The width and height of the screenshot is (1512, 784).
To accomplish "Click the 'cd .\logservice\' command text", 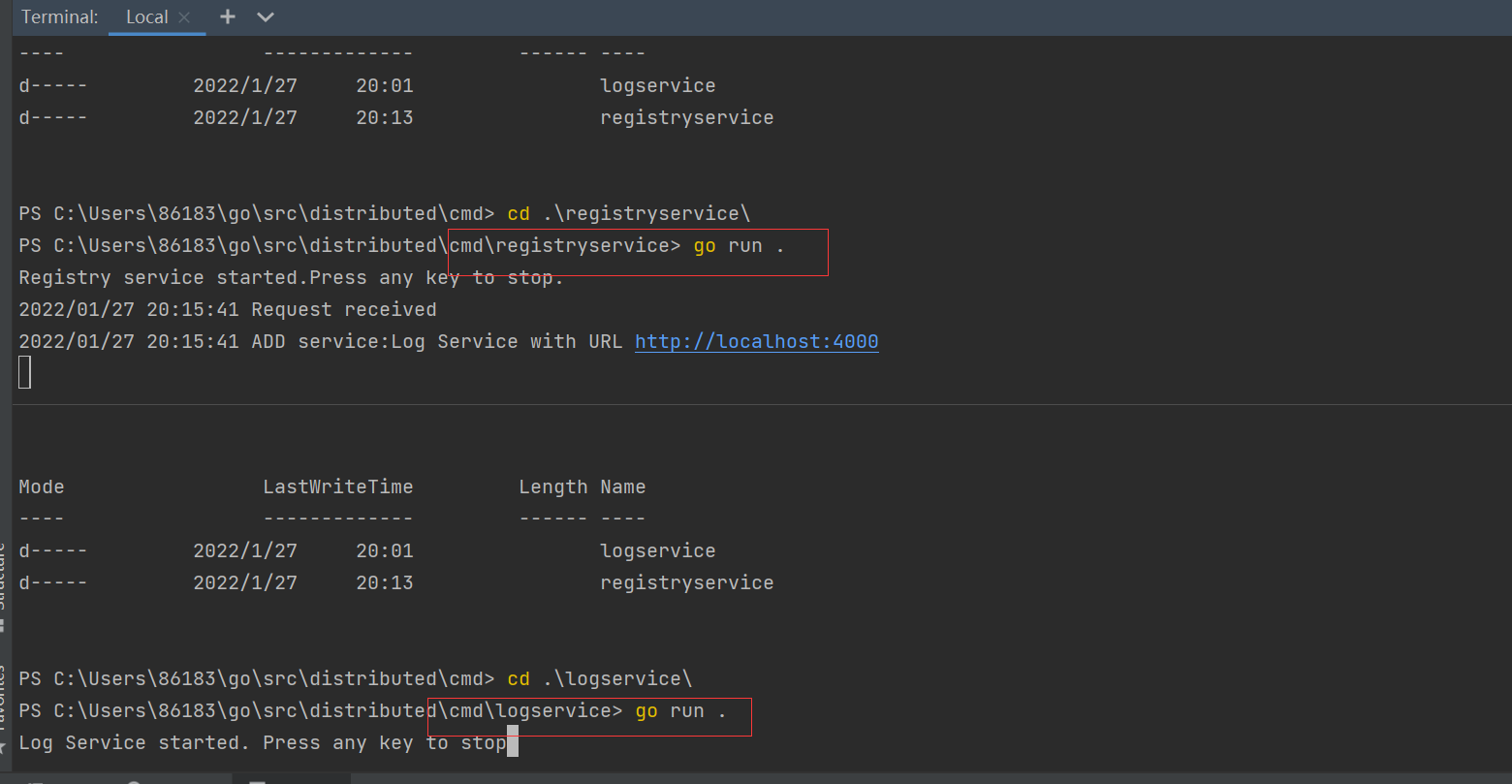I will 600,678.
